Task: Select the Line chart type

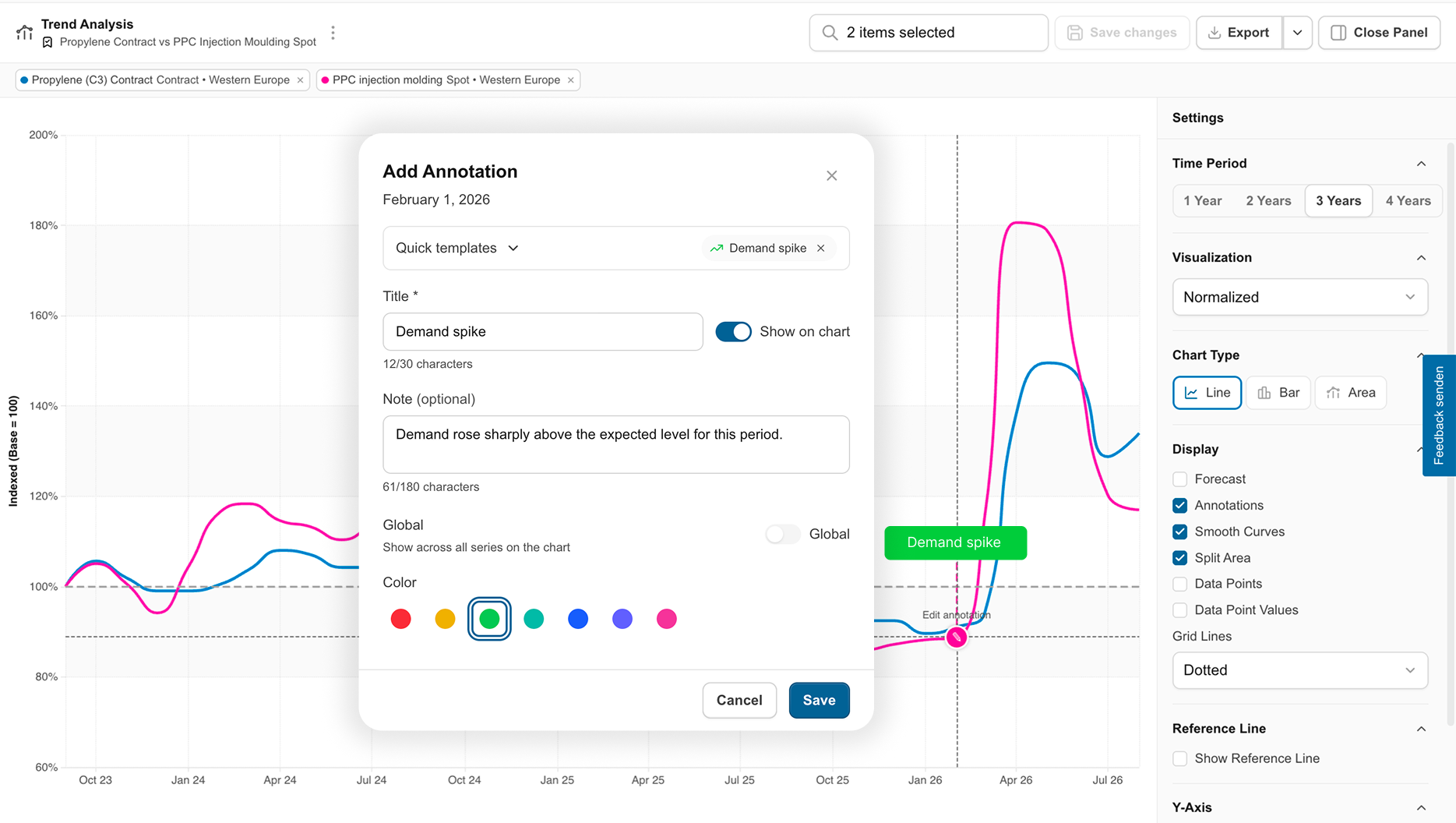Action: click(x=1207, y=393)
